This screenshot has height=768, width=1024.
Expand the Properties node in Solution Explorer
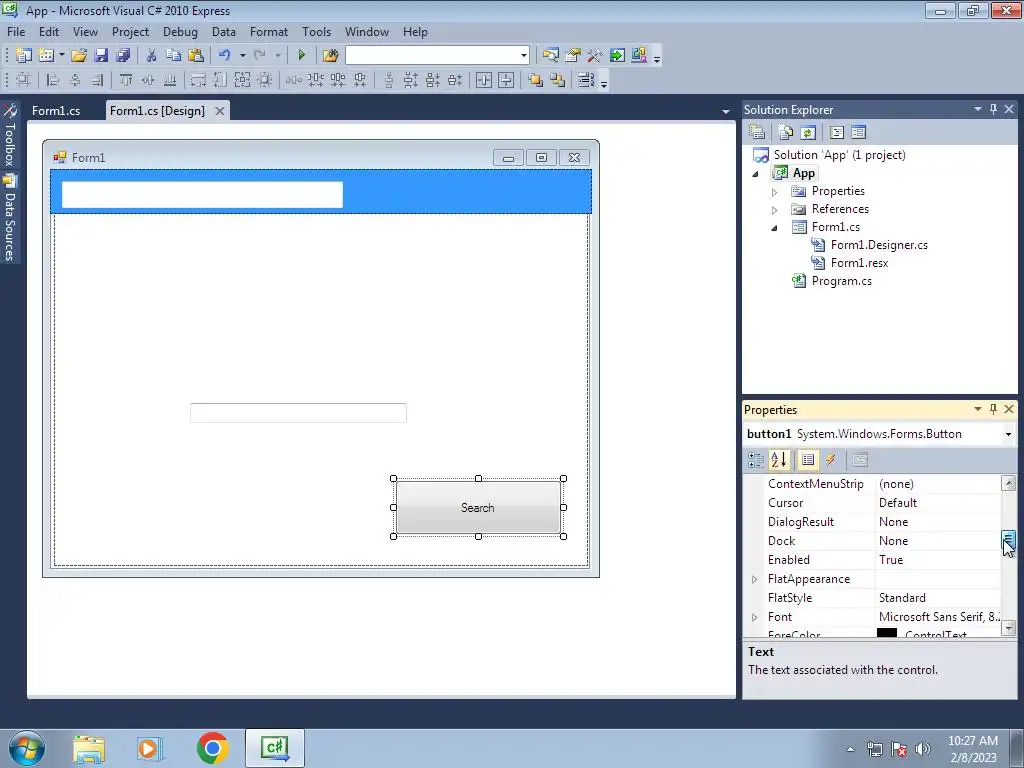[x=775, y=192]
